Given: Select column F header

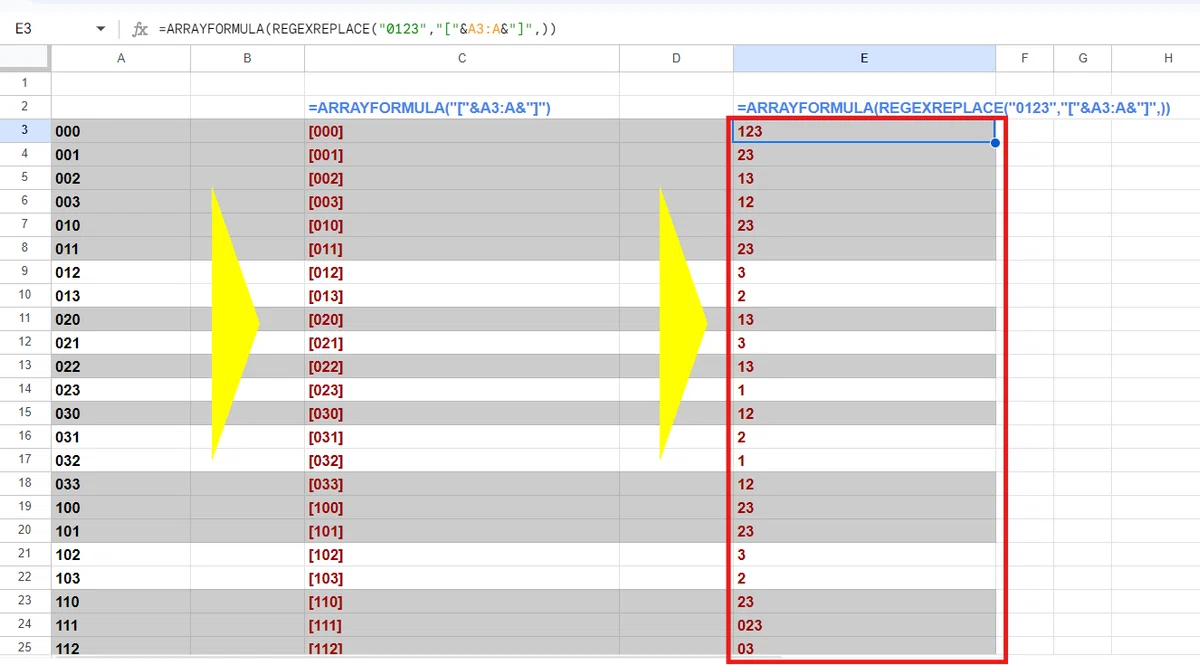Looking at the screenshot, I should pyautogui.click(x=1024, y=59).
